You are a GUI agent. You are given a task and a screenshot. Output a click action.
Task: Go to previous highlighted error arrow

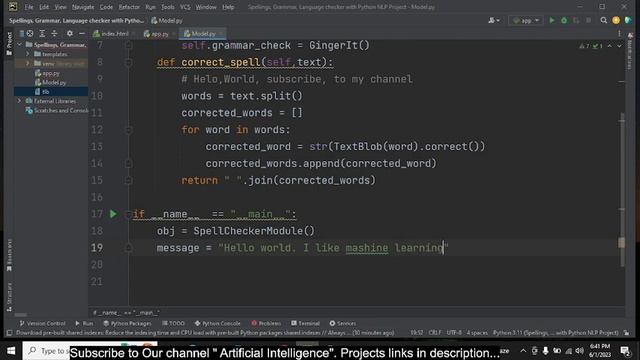tap(610, 46)
